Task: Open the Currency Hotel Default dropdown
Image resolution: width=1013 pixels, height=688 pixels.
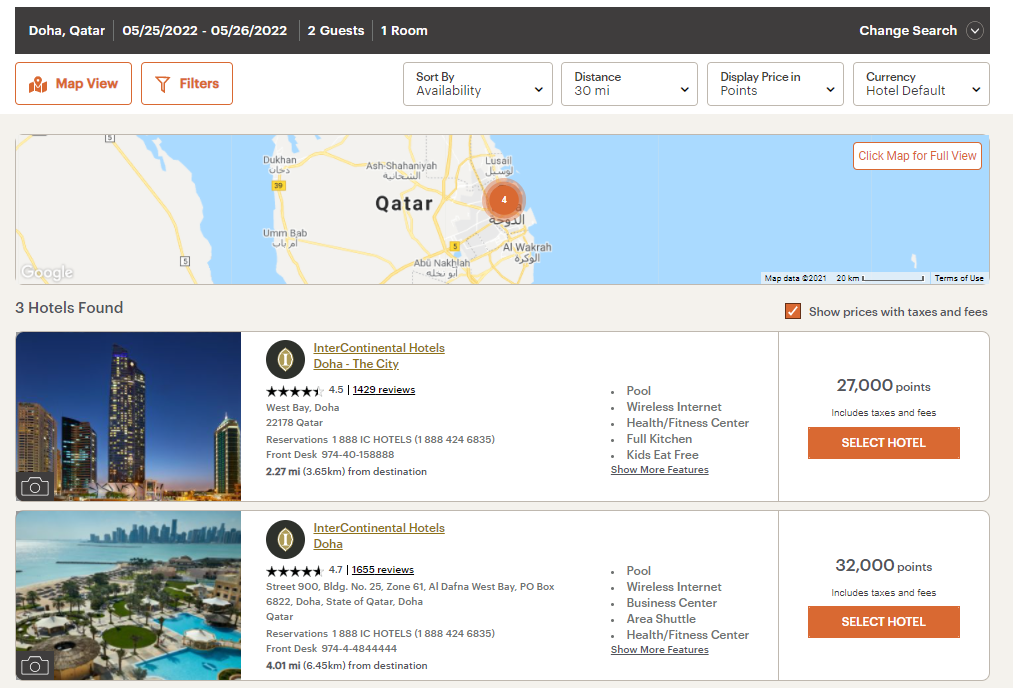Action: [x=921, y=84]
